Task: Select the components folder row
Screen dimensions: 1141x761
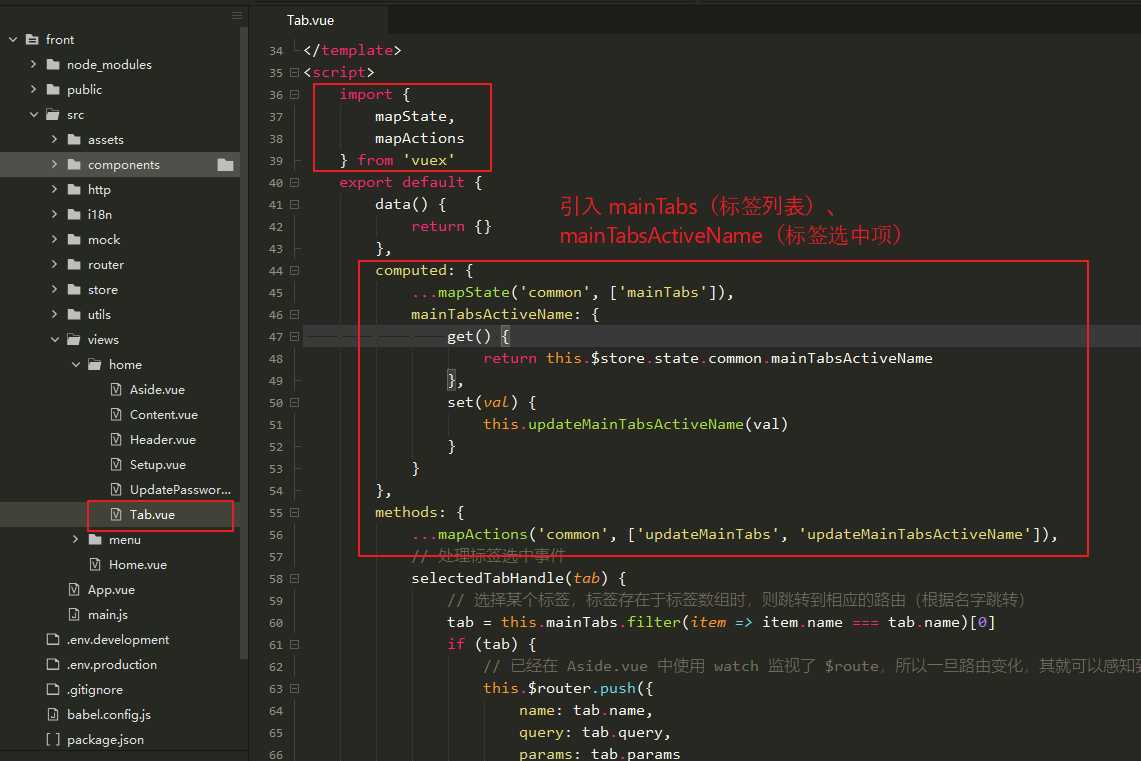Action: tap(120, 164)
